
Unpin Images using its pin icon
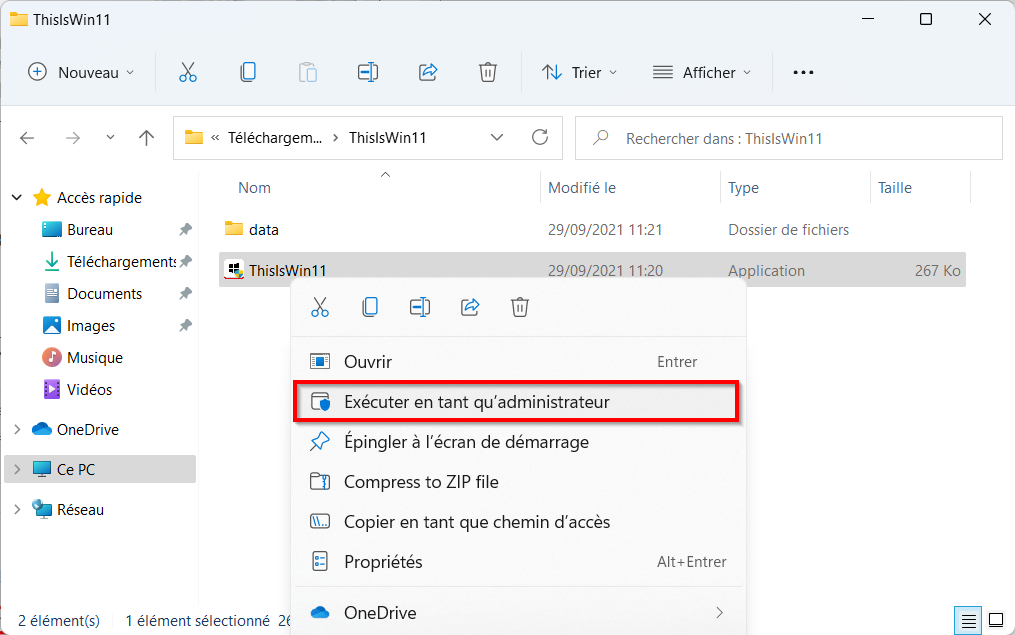pos(185,325)
